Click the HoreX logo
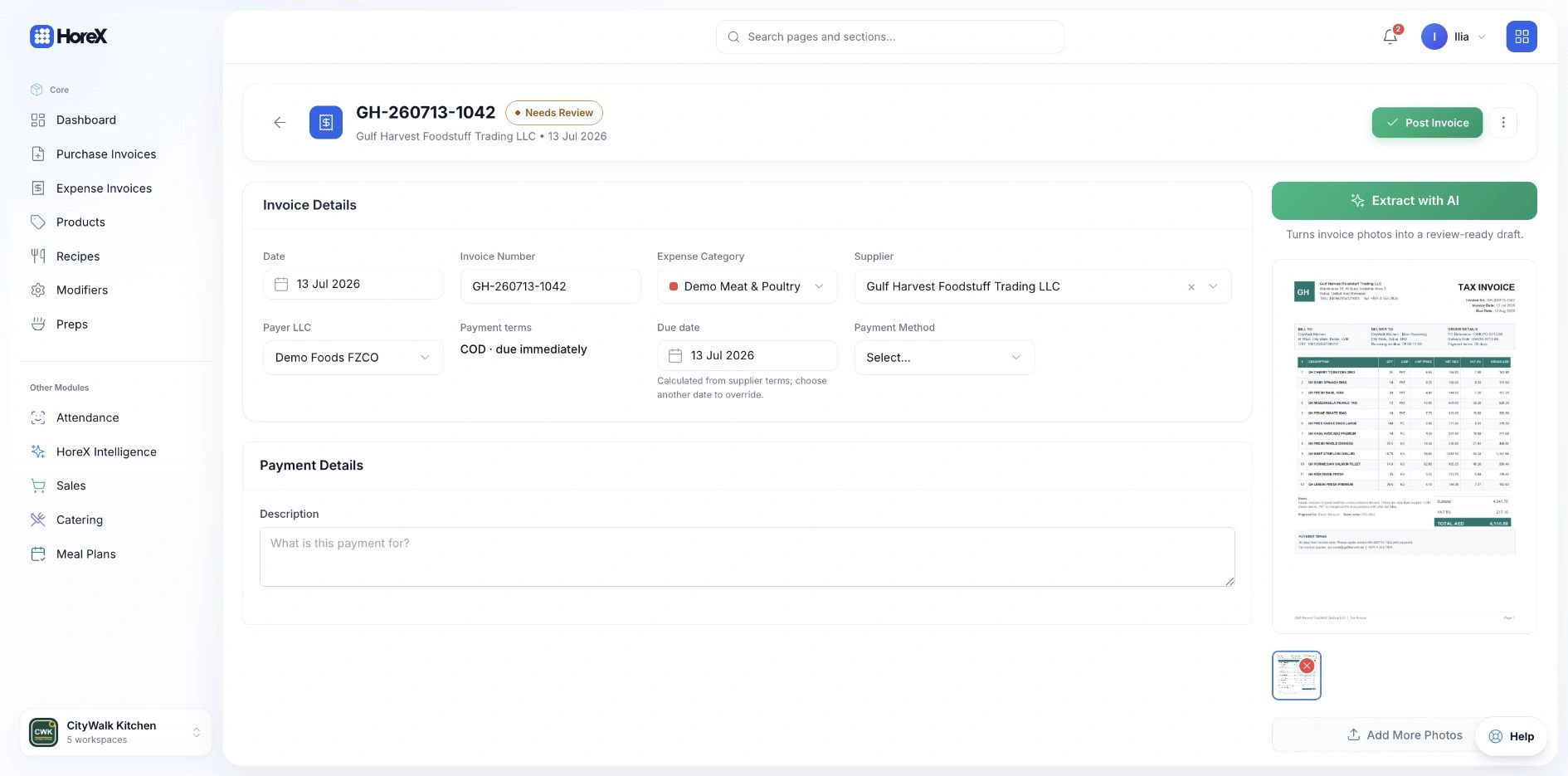 tap(69, 37)
